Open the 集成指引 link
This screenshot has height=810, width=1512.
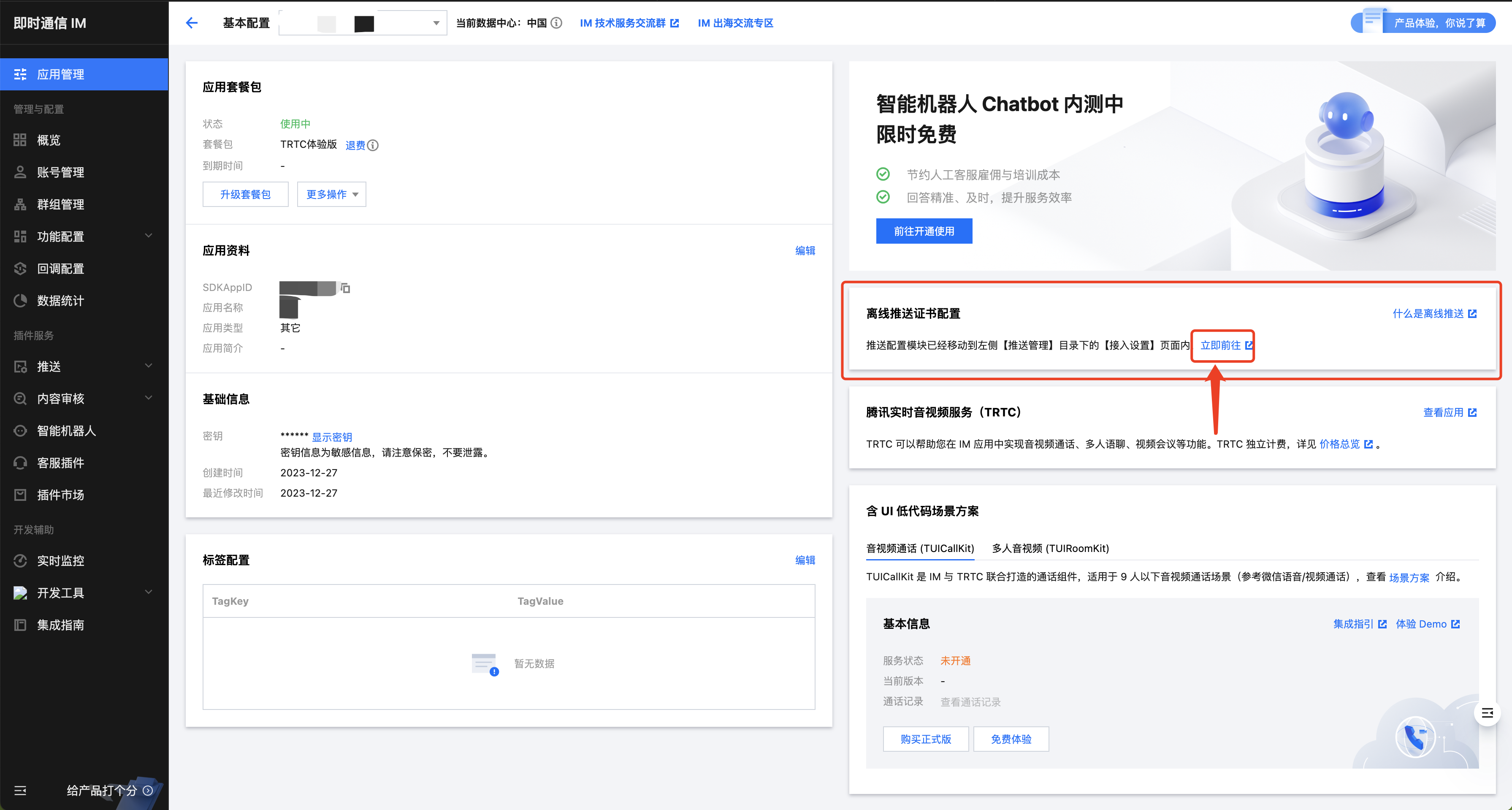pos(1359,624)
